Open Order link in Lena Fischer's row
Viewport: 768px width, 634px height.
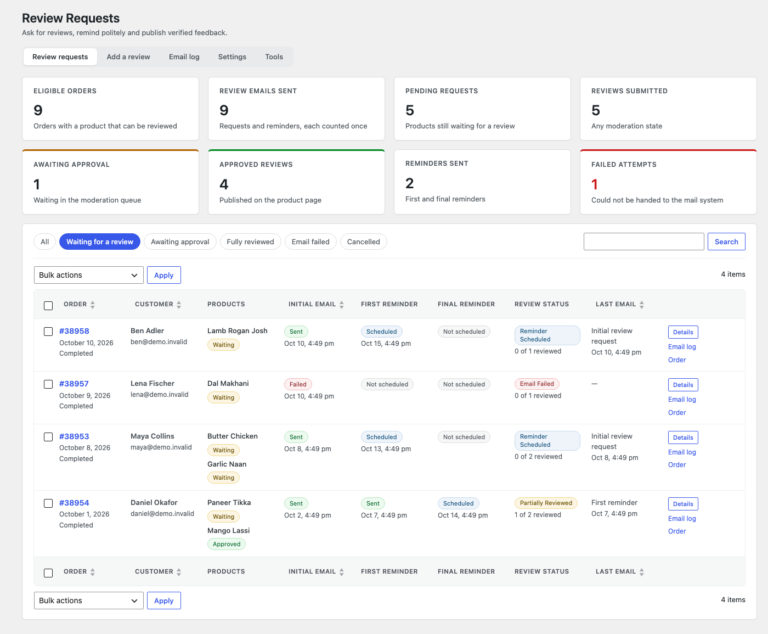[x=677, y=413]
